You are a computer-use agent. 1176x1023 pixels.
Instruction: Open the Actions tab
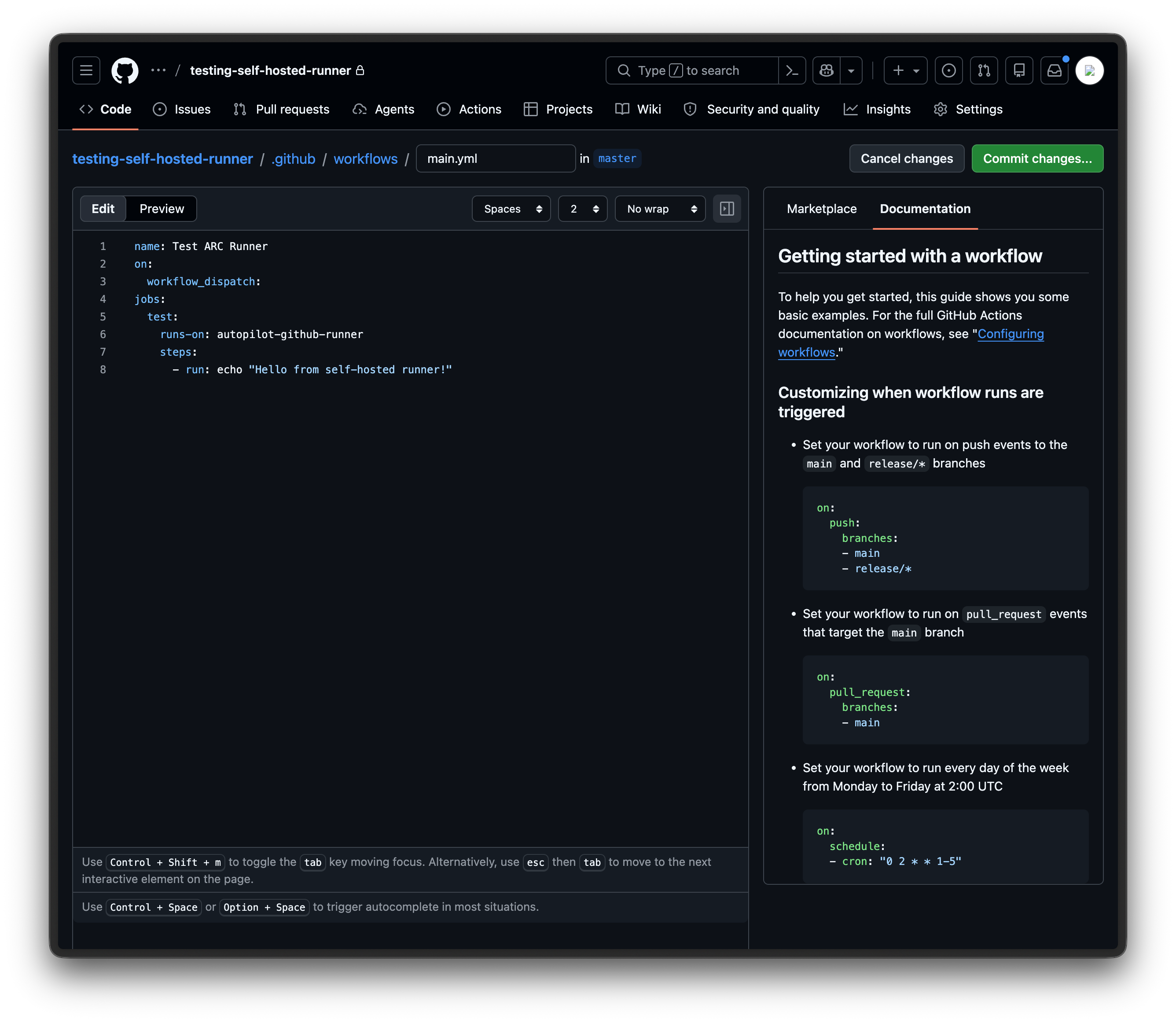[469, 109]
